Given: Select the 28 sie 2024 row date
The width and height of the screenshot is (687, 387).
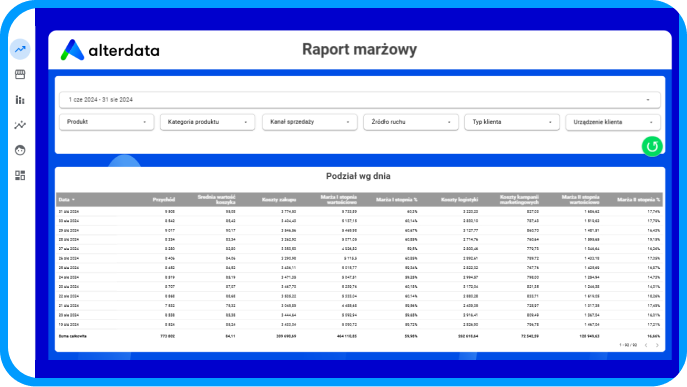Looking at the screenshot, I should 69,240.
